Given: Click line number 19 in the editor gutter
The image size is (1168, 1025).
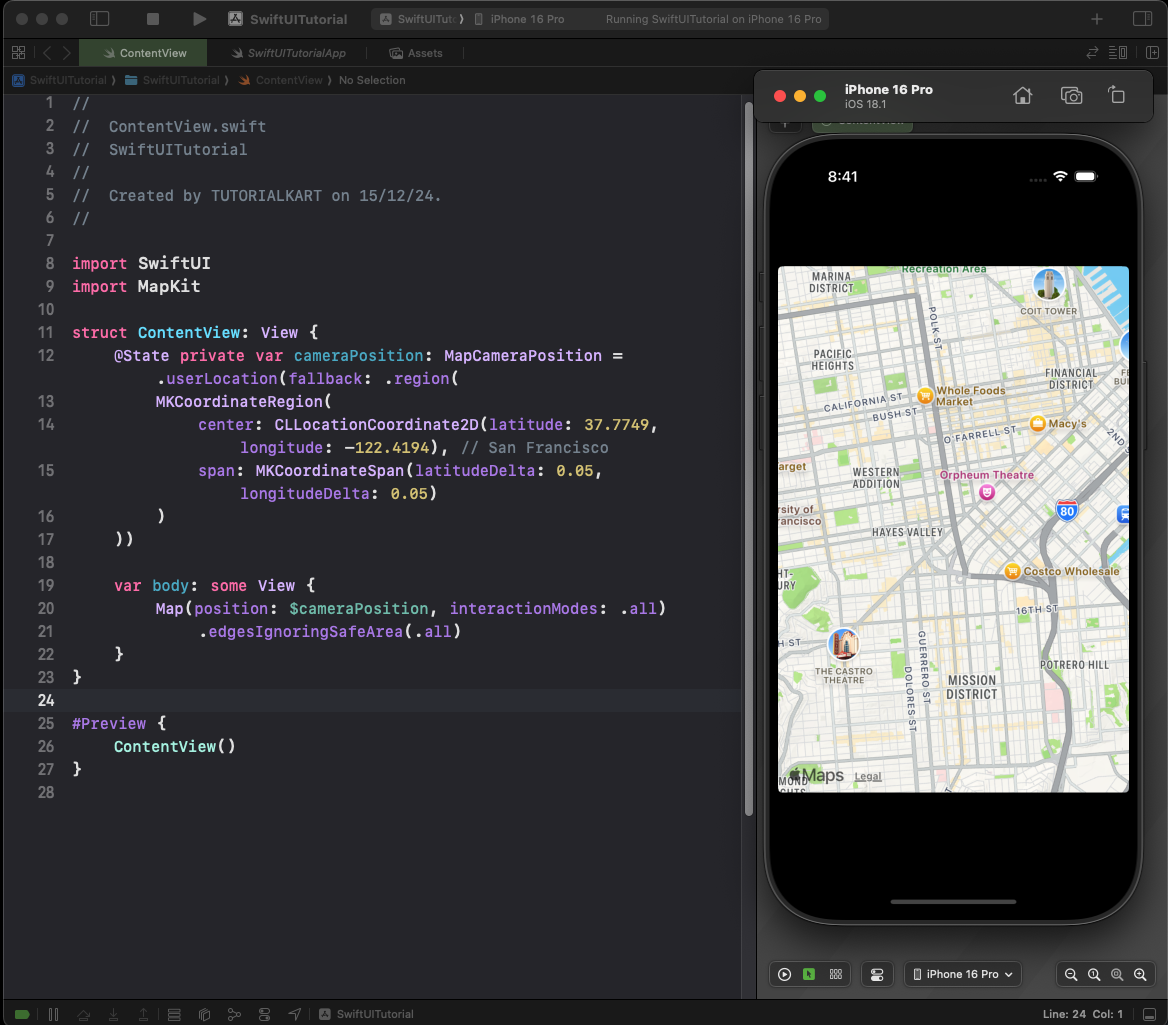Looking at the screenshot, I should pos(46,585).
